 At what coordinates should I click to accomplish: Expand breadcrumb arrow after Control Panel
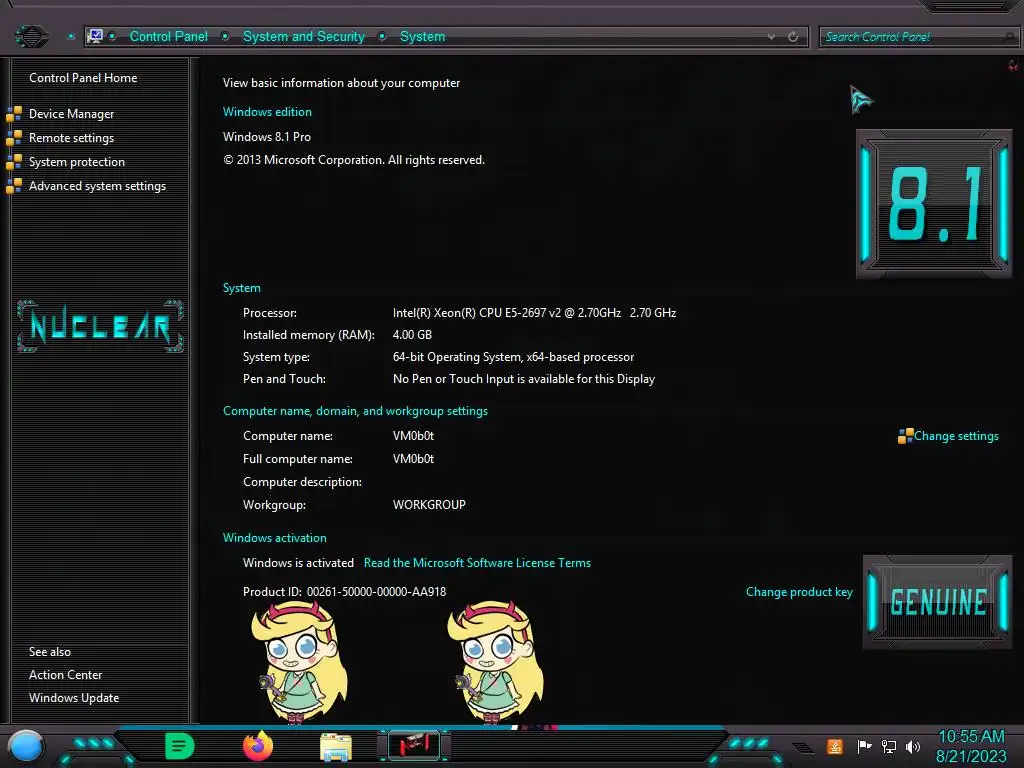click(x=225, y=37)
